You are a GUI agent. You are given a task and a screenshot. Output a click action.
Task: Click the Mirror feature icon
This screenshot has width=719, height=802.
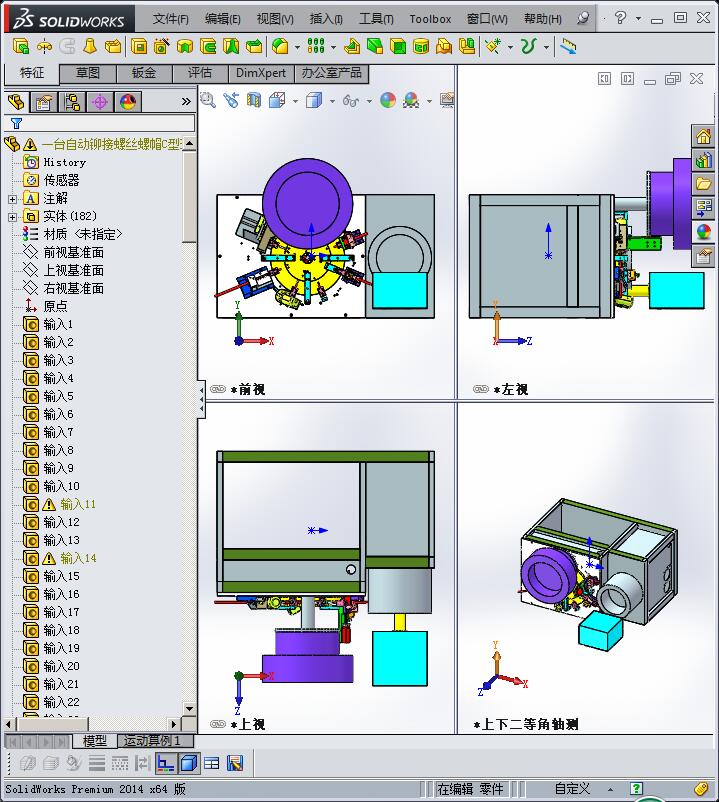coord(467,47)
